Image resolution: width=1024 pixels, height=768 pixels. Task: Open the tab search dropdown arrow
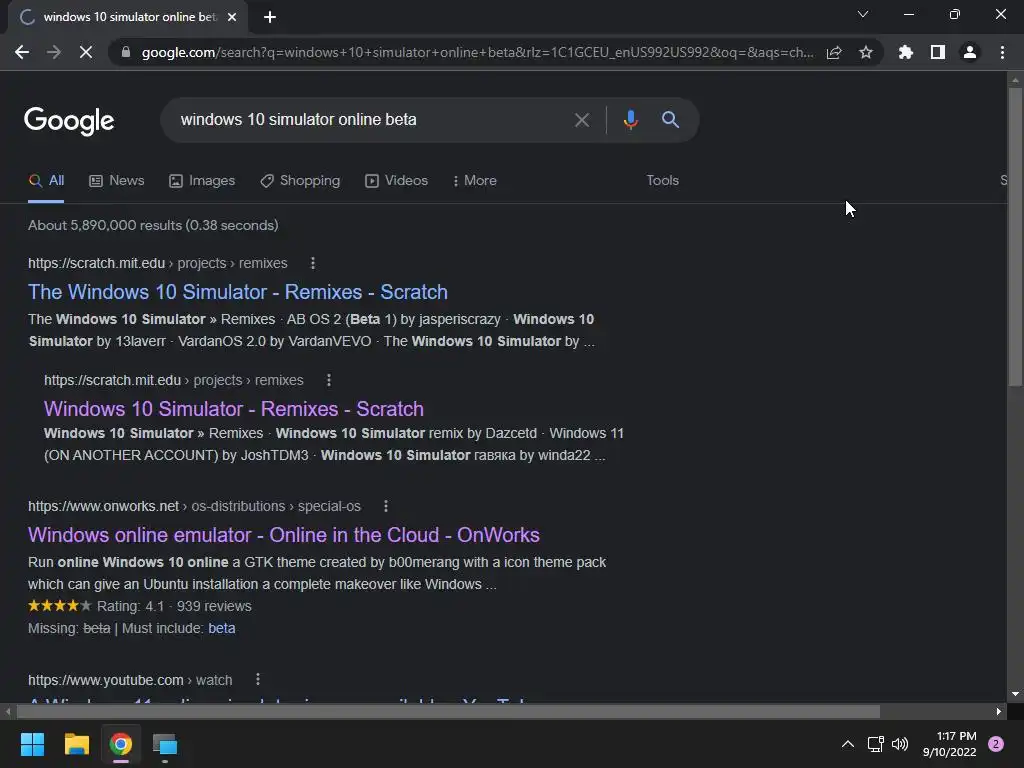click(863, 14)
